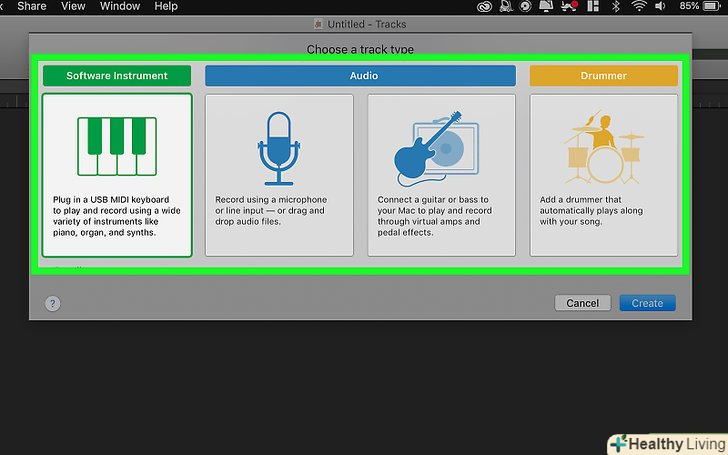
Task: Click the Creative Cloud menu bar icon
Action: tap(484, 6)
